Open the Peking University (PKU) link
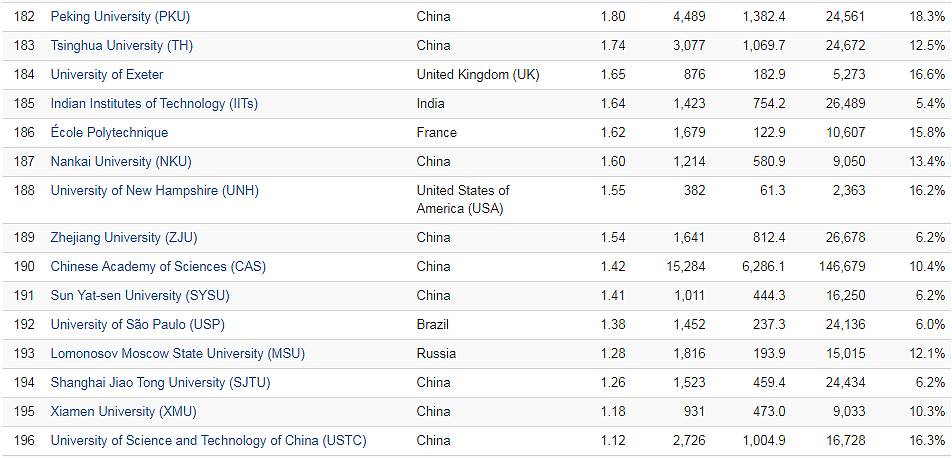The width and height of the screenshot is (952, 458). point(120,16)
